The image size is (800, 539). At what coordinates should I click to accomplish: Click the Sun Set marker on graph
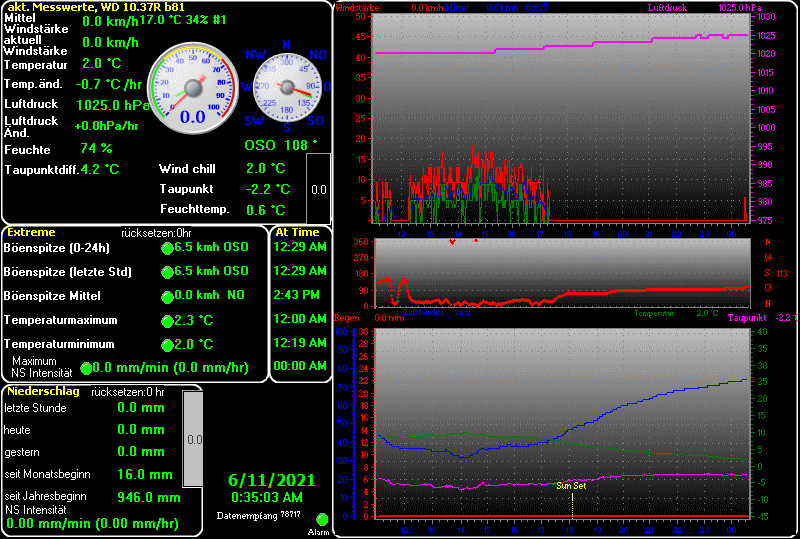tap(572, 486)
